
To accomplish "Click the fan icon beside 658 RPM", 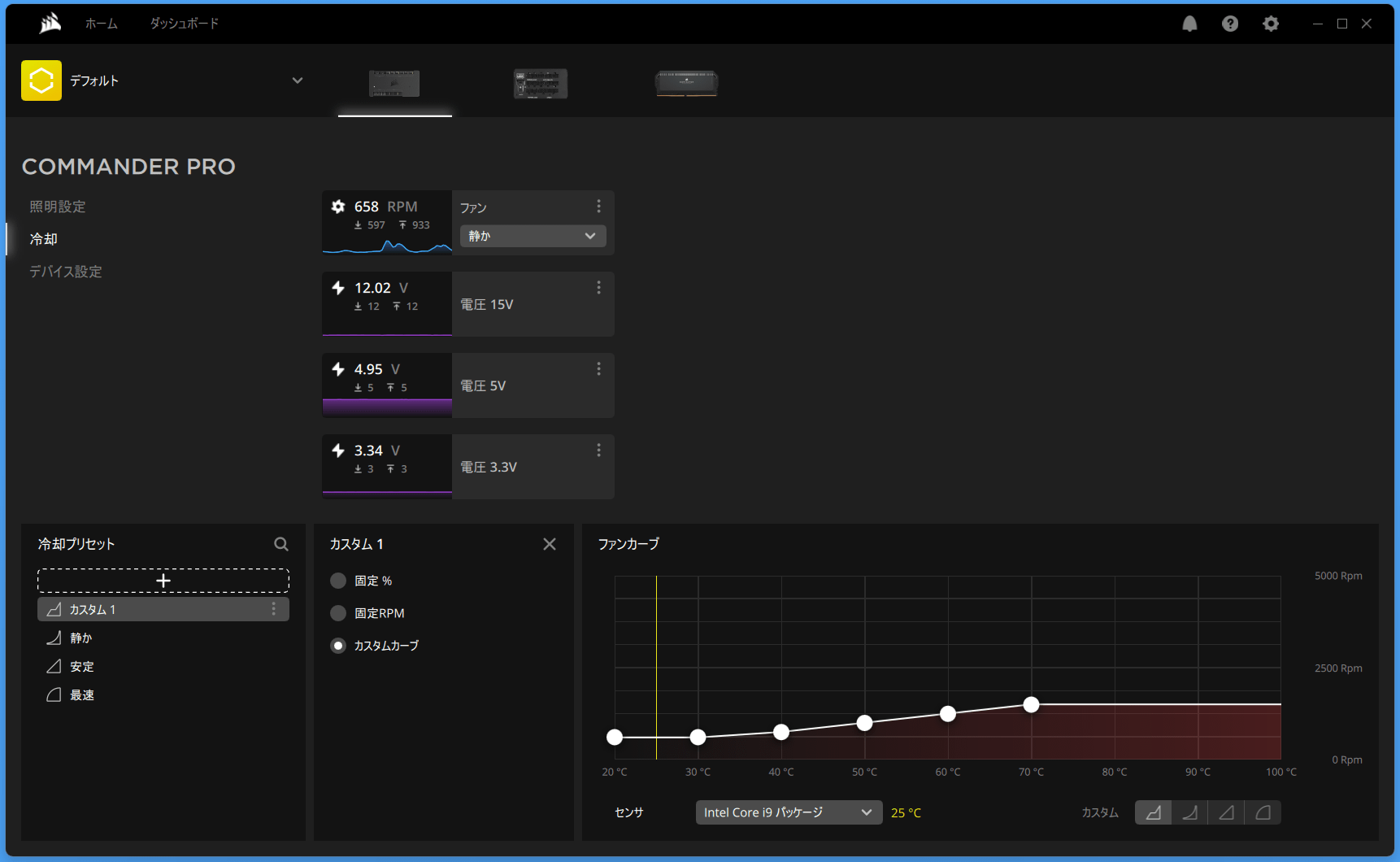I will (x=338, y=207).
